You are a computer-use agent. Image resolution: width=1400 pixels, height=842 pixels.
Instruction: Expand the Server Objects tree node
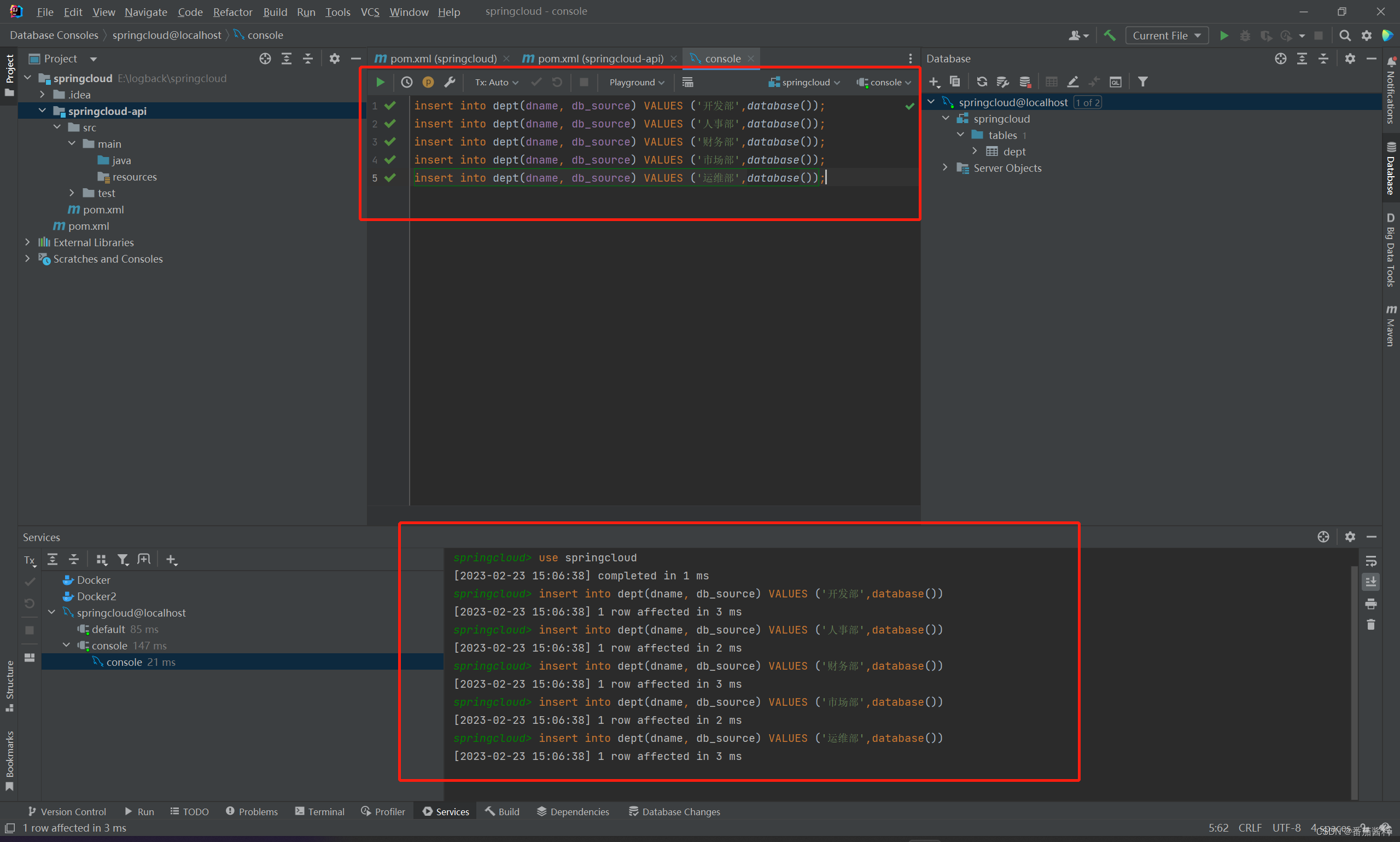pyautogui.click(x=945, y=167)
